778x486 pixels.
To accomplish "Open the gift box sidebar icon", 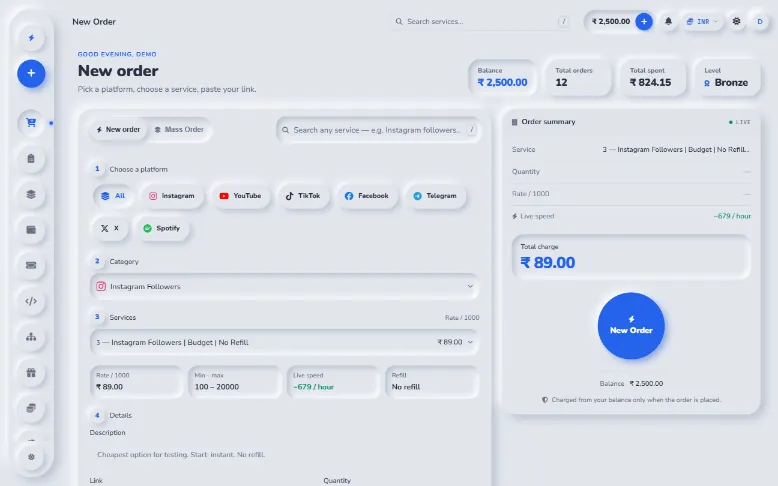I will click(x=31, y=372).
